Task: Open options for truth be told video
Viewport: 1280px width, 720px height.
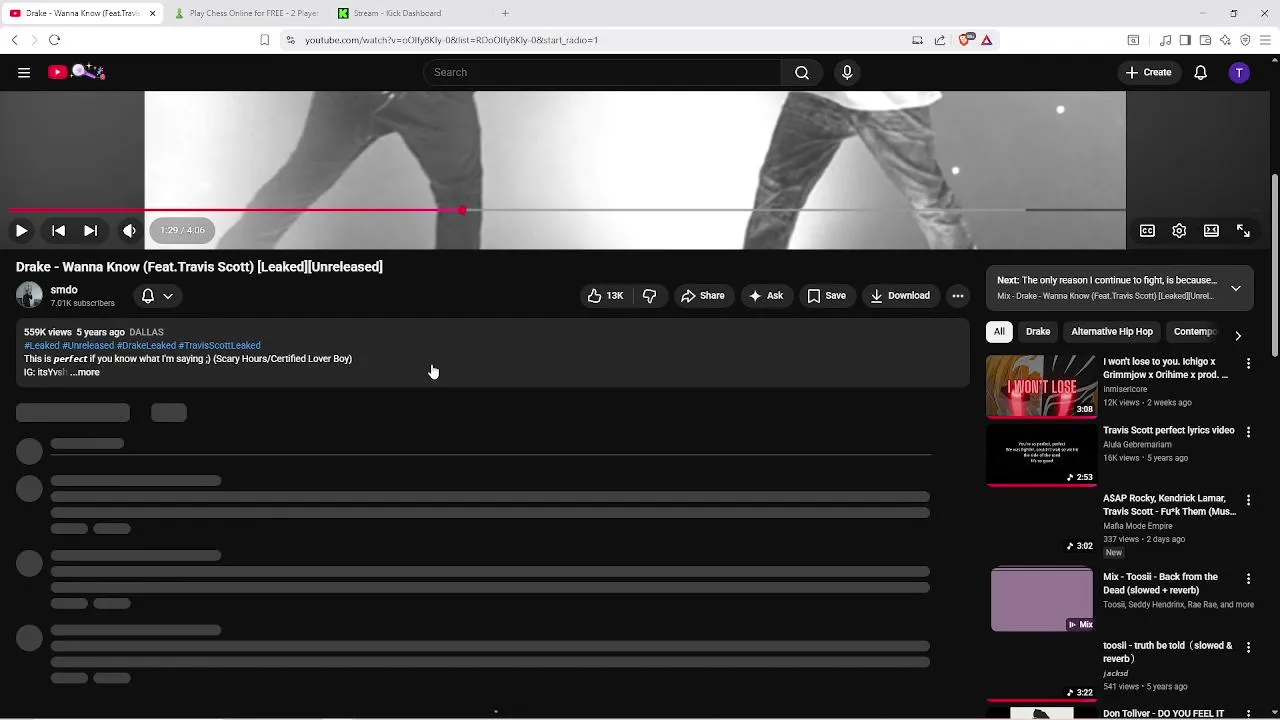Action: pos(1248,647)
